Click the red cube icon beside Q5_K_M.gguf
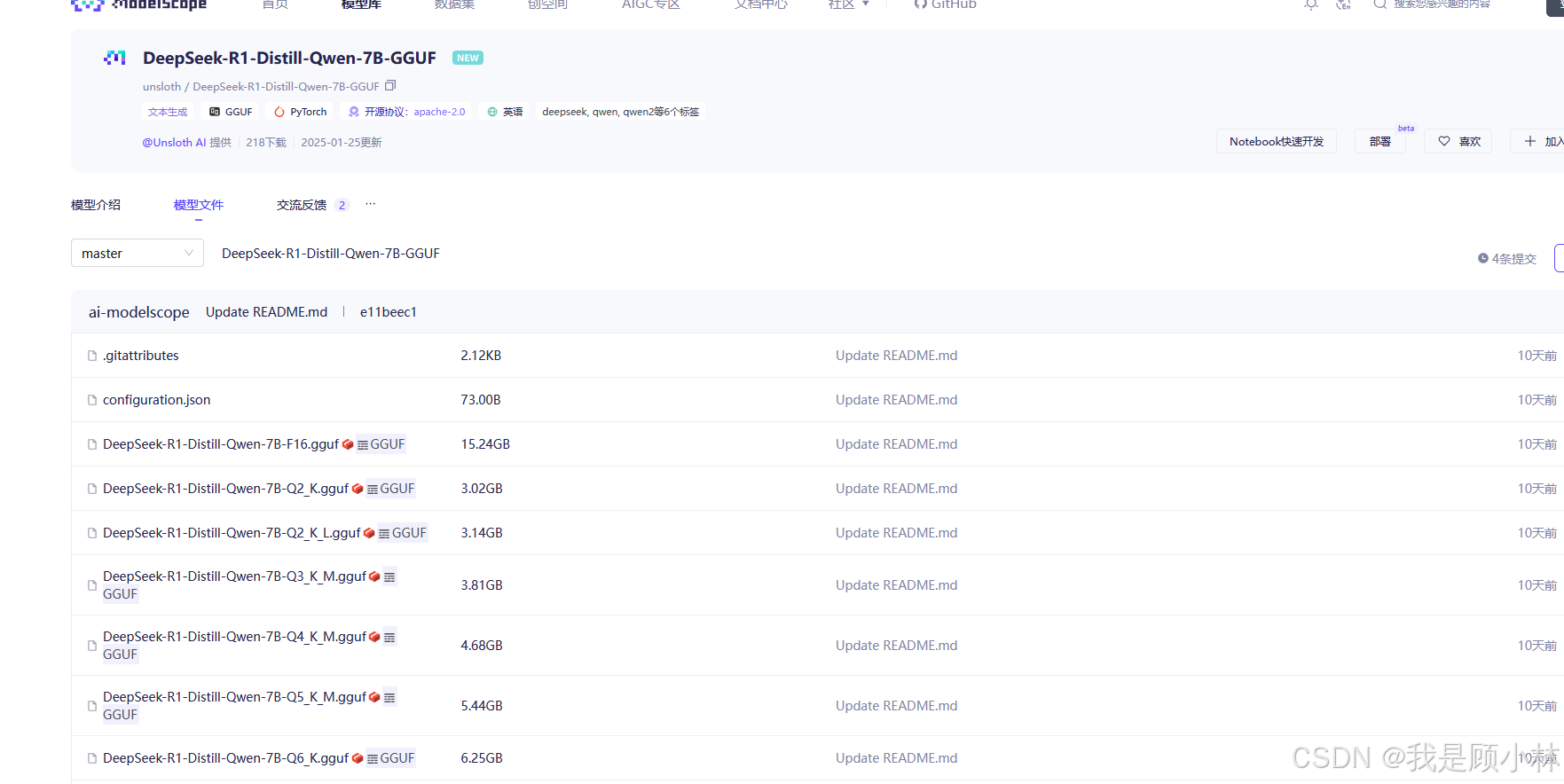Viewport: 1564px width, 784px height. click(374, 697)
